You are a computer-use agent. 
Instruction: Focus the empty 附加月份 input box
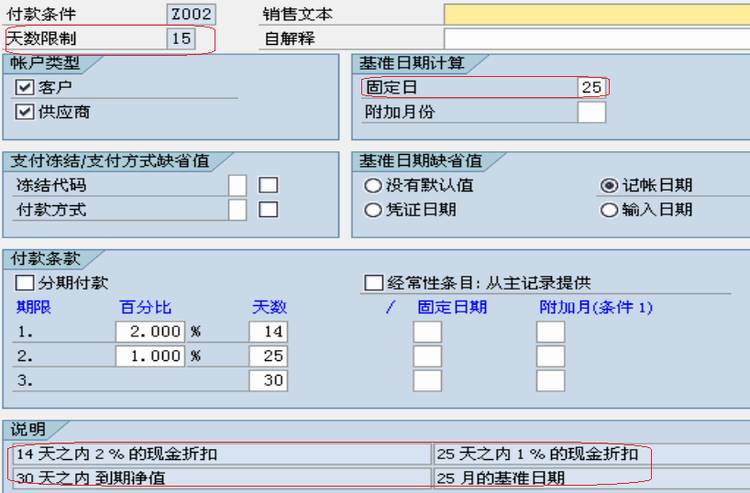click(x=592, y=112)
